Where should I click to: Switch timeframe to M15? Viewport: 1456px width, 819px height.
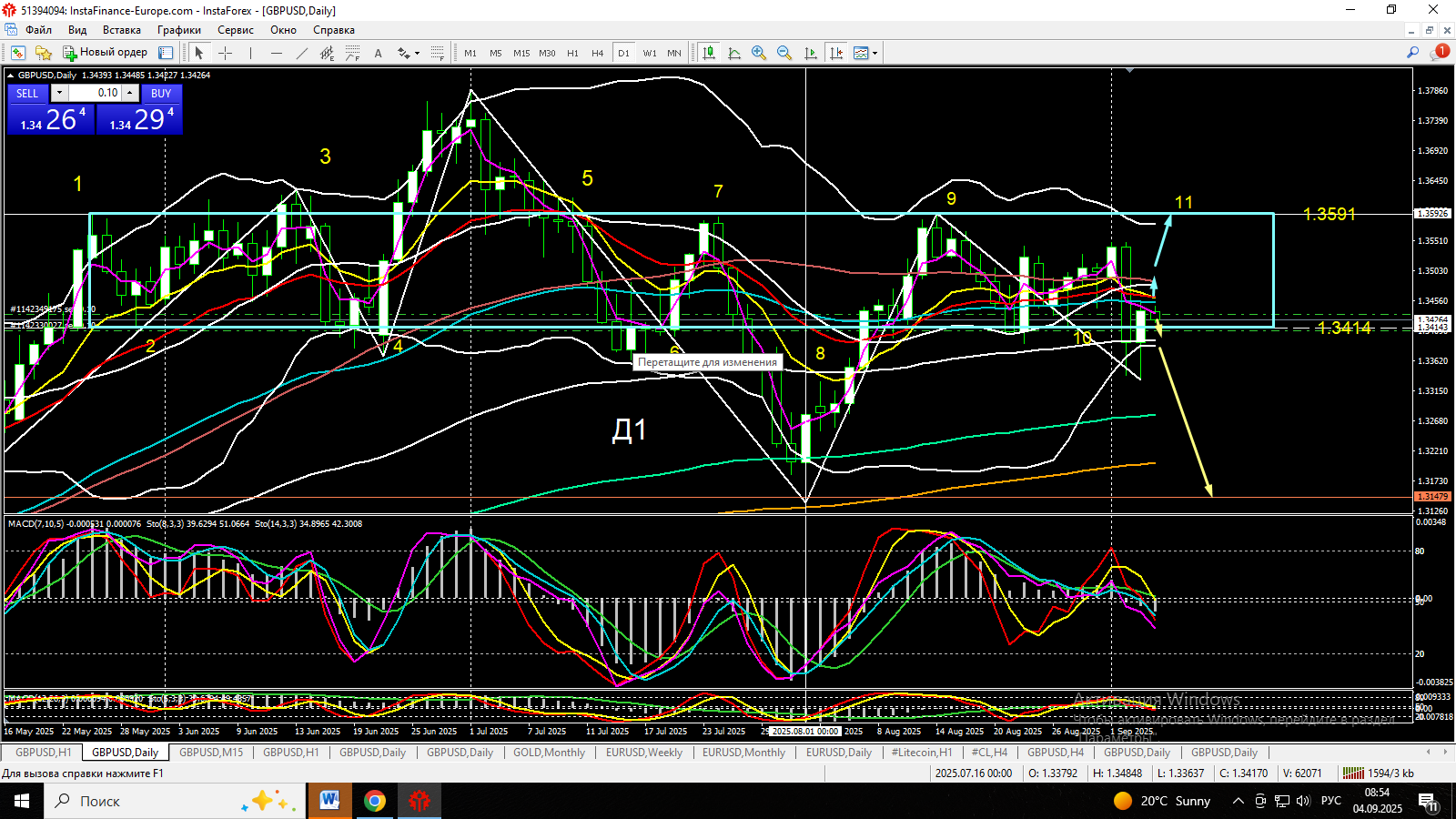(x=521, y=53)
